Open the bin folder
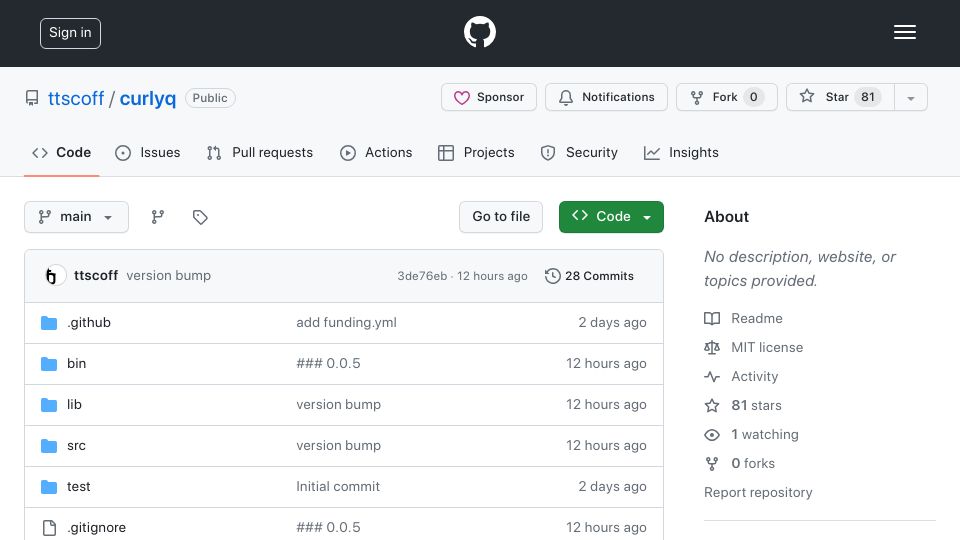The width and height of the screenshot is (960, 540). pyautogui.click(x=77, y=364)
